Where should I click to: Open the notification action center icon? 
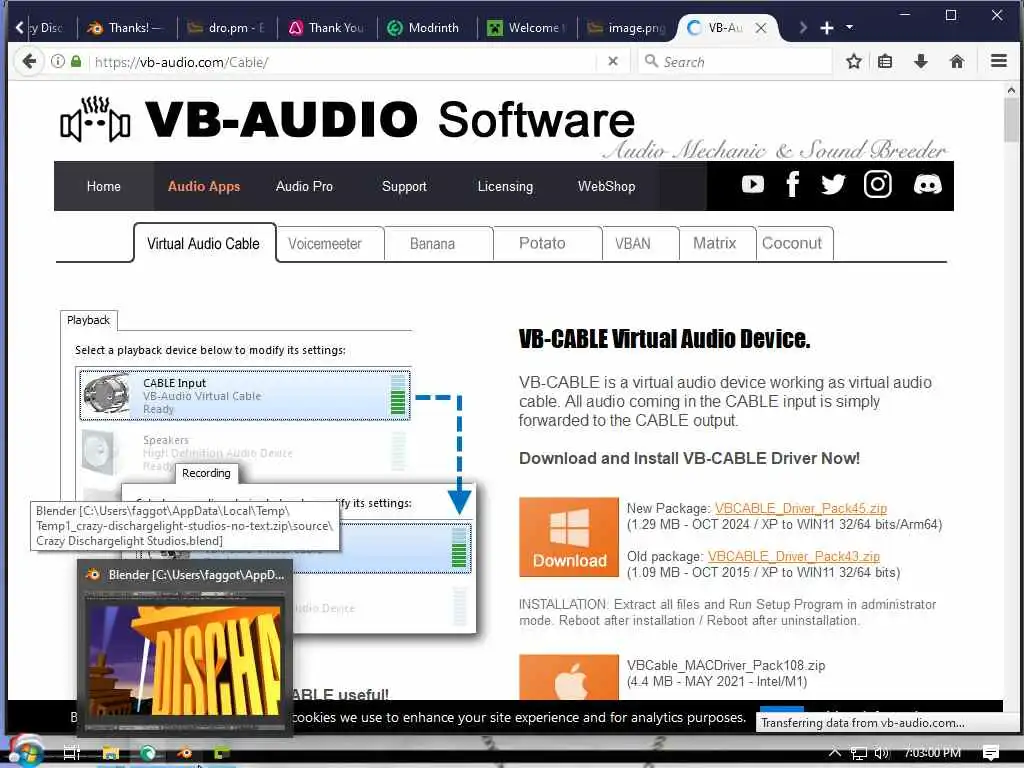click(991, 753)
